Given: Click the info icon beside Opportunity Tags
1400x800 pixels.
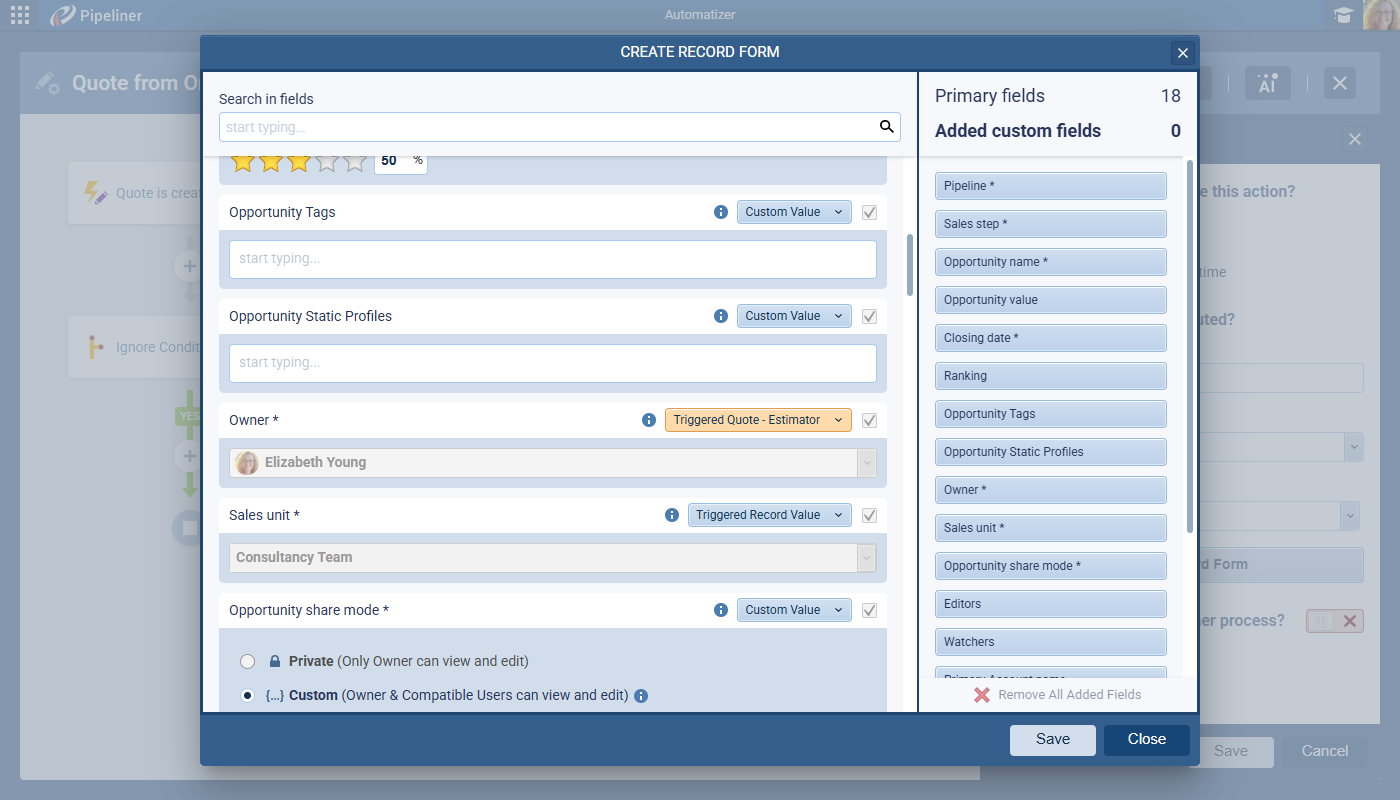Looking at the screenshot, I should (x=721, y=212).
